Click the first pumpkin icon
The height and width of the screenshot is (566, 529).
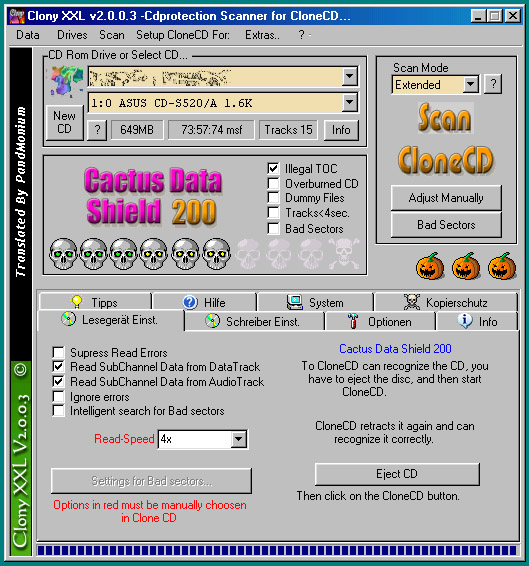coord(430,266)
